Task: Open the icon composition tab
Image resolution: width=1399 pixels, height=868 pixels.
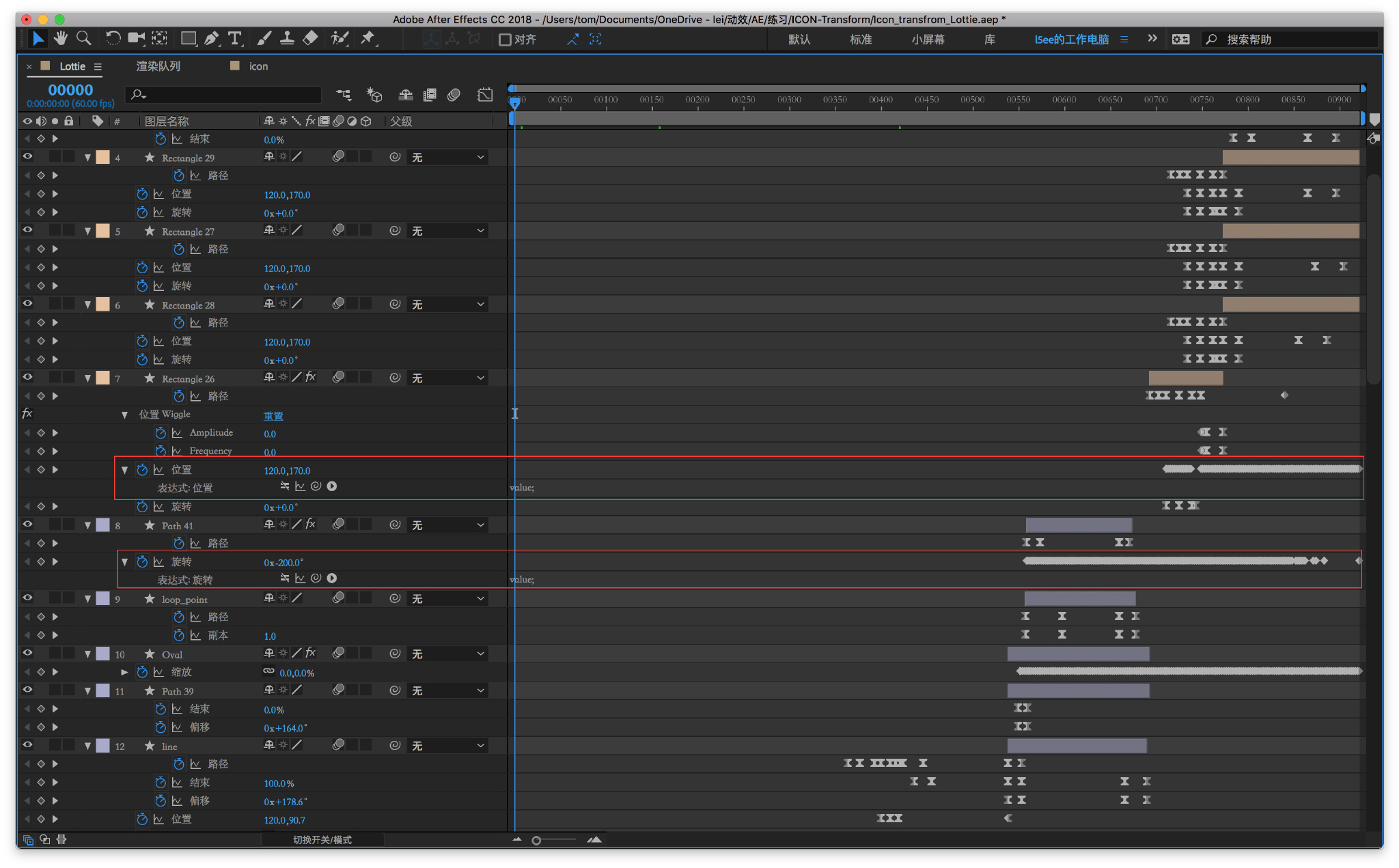Action: (258, 66)
